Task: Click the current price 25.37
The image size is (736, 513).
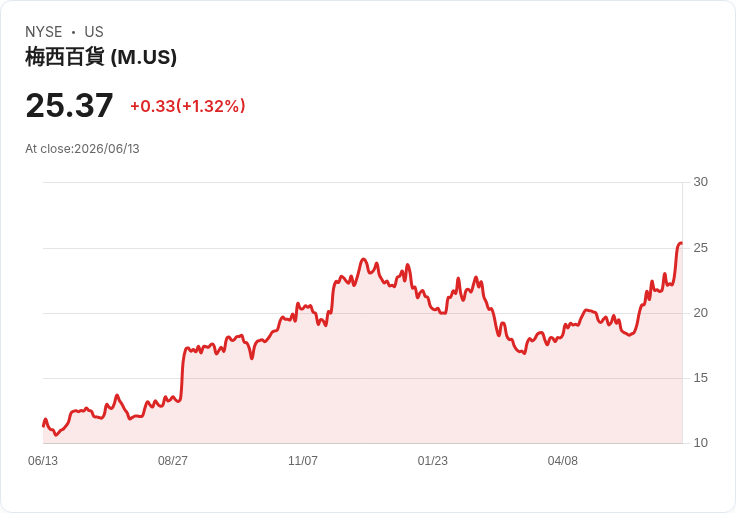Action: (x=69, y=105)
